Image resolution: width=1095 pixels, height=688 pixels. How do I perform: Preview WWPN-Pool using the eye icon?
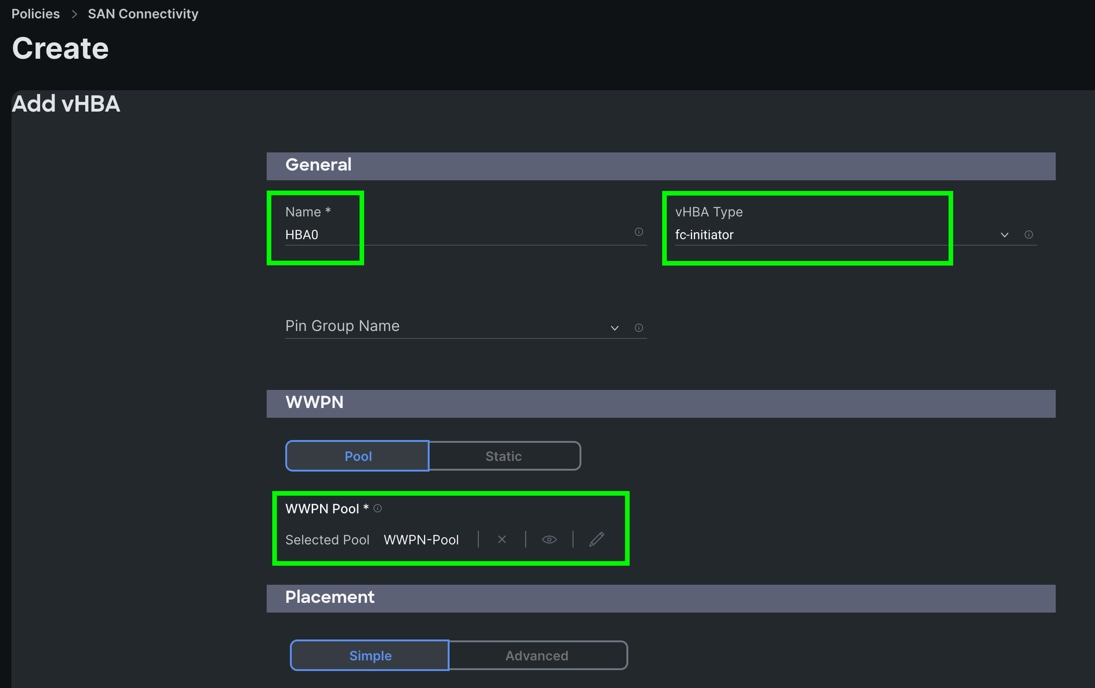coord(549,540)
